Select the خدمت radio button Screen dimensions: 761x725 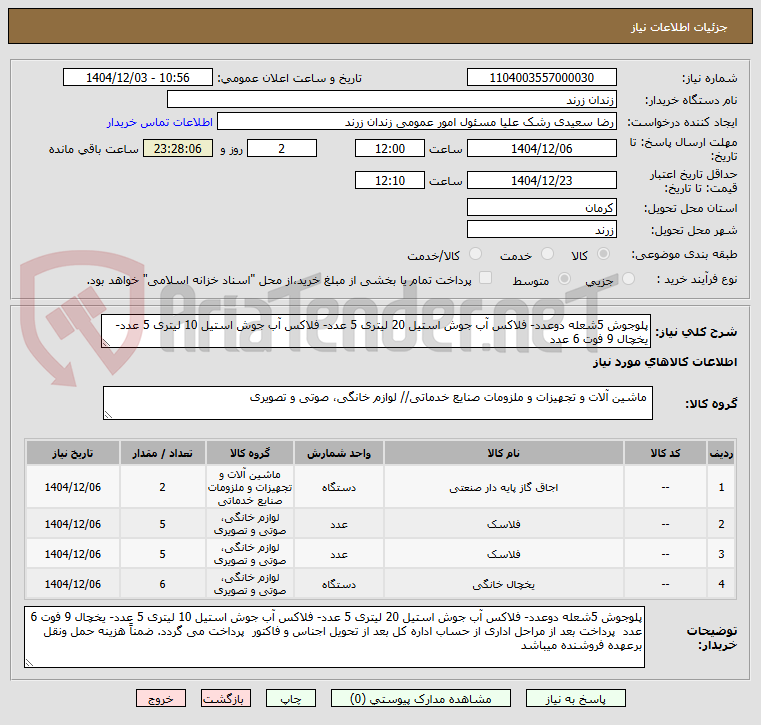(547, 254)
